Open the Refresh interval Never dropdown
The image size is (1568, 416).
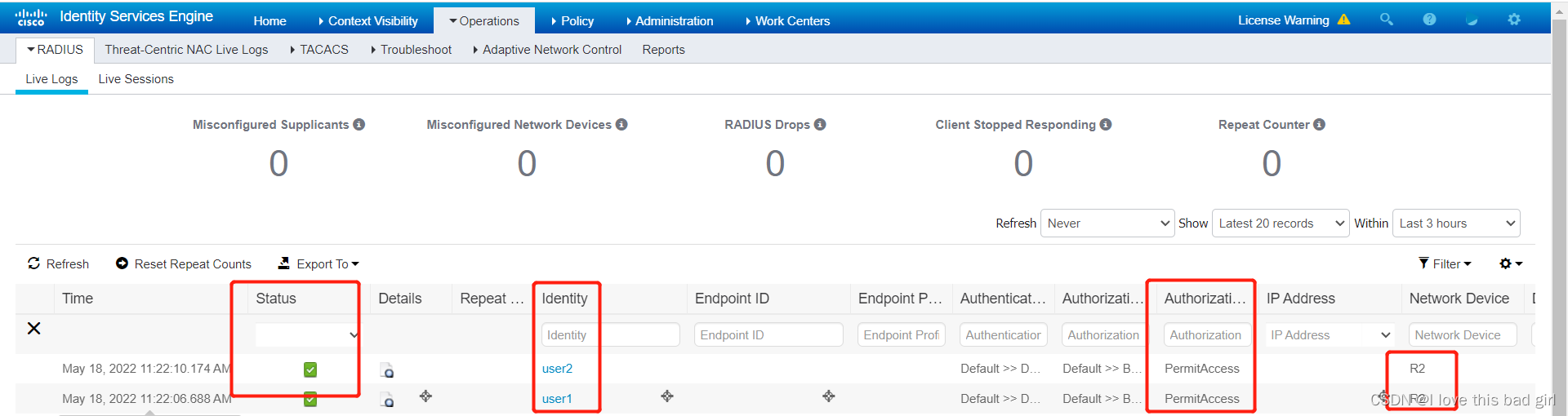[1107, 223]
